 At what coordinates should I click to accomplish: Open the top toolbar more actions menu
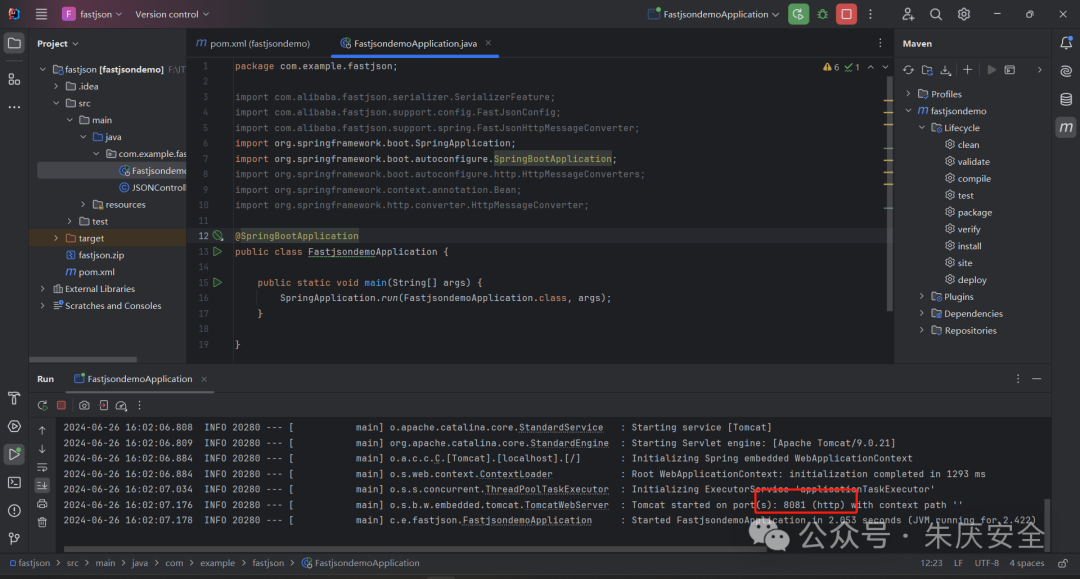coord(871,14)
